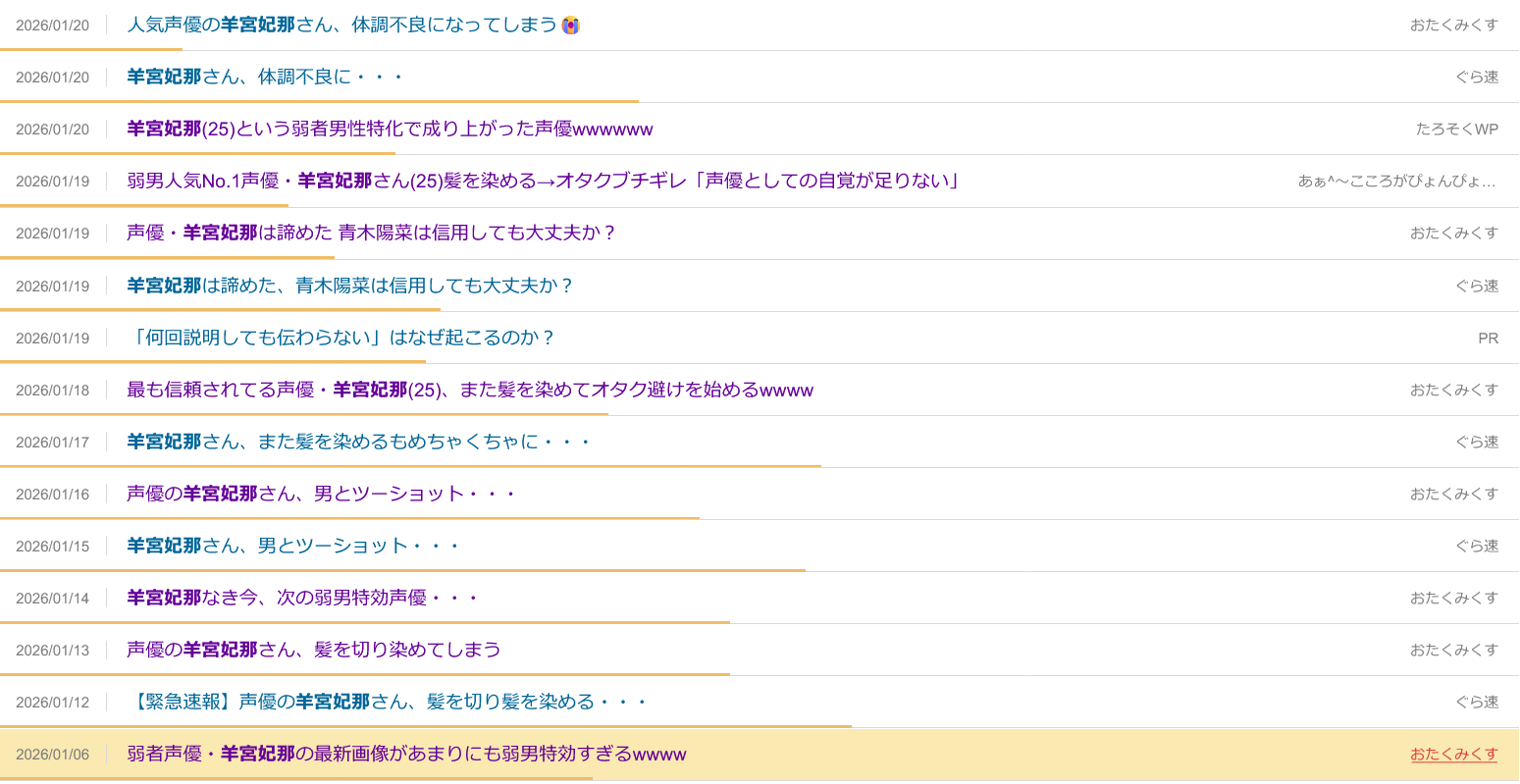The height and width of the screenshot is (784, 1520).
Task: Open '羊宮妃那なき今、次の弱男特効声優' article
Action: (x=302, y=598)
